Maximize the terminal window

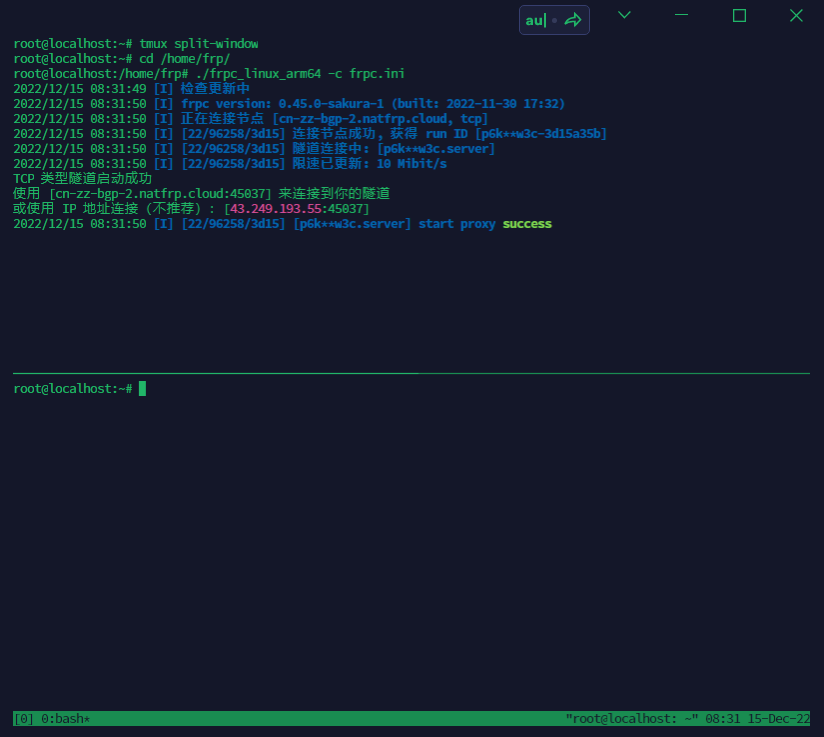pyautogui.click(x=739, y=16)
